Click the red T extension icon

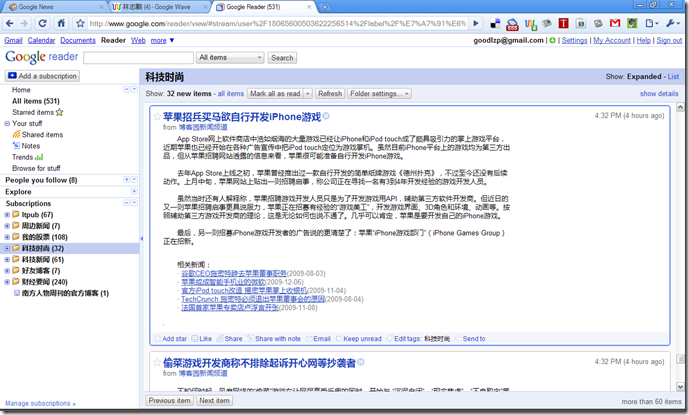[x=563, y=23]
